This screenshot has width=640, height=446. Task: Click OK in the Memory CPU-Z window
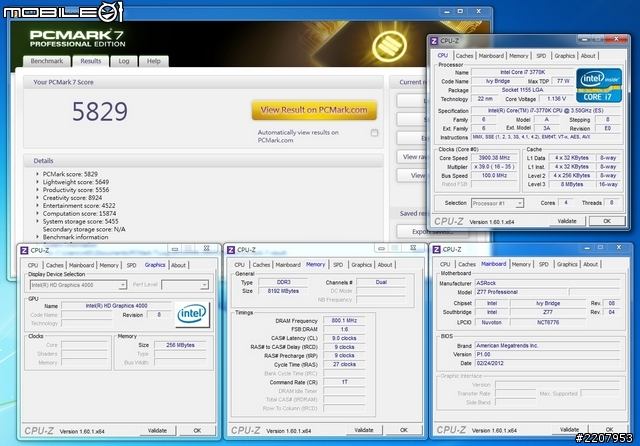click(x=404, y=430)
